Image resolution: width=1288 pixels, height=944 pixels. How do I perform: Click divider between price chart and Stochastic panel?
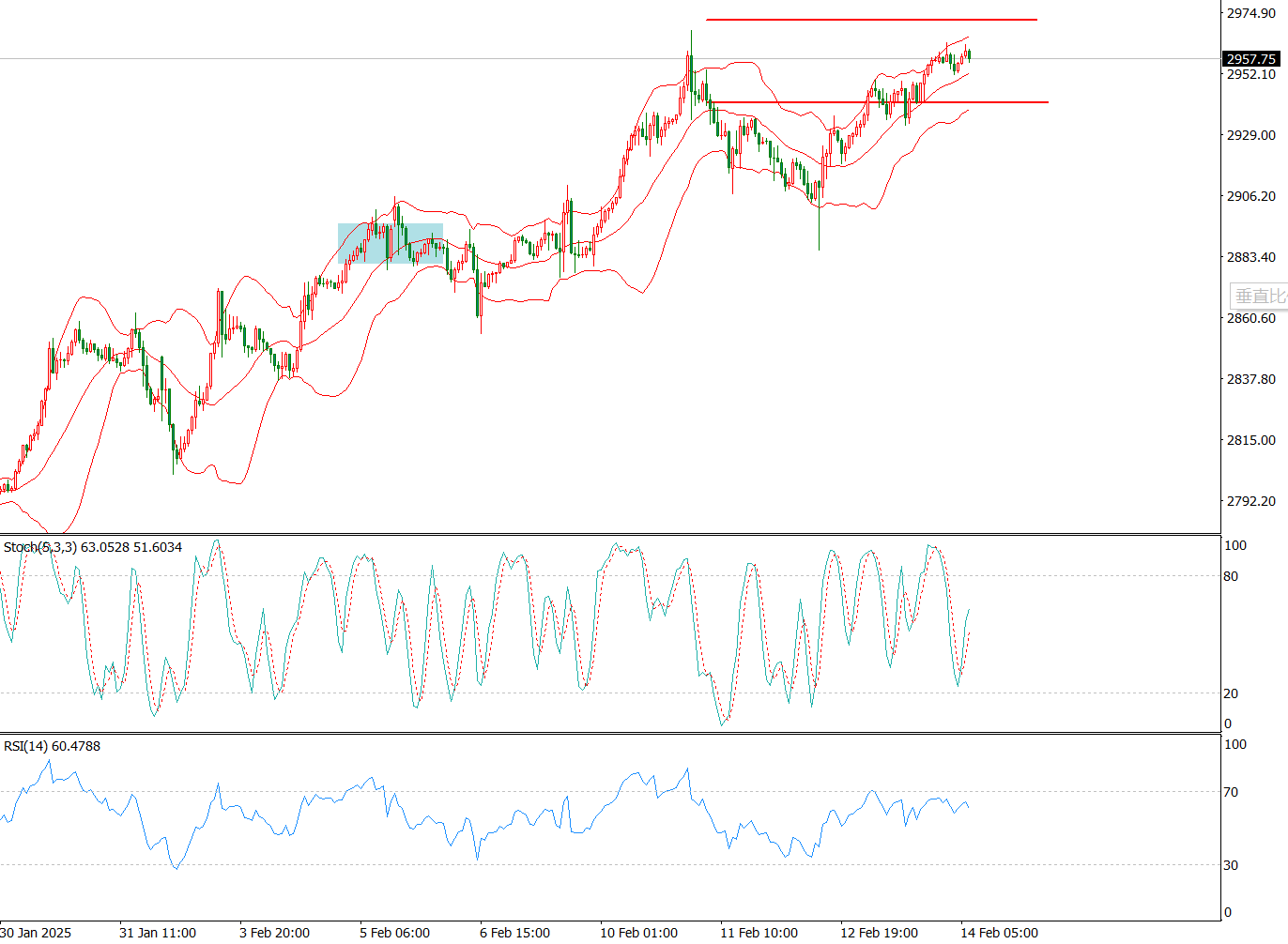click(x=610, y=535)
